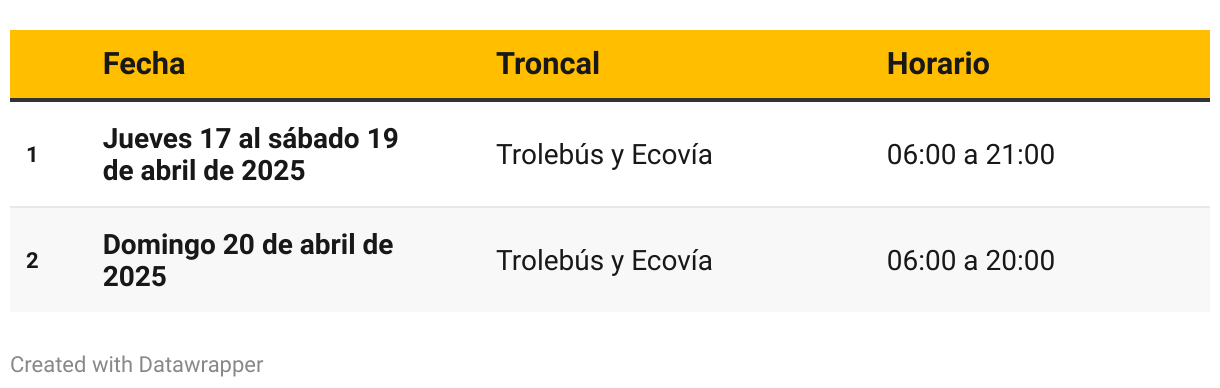Open the Created with Datawrapper link

click(137, 365)
